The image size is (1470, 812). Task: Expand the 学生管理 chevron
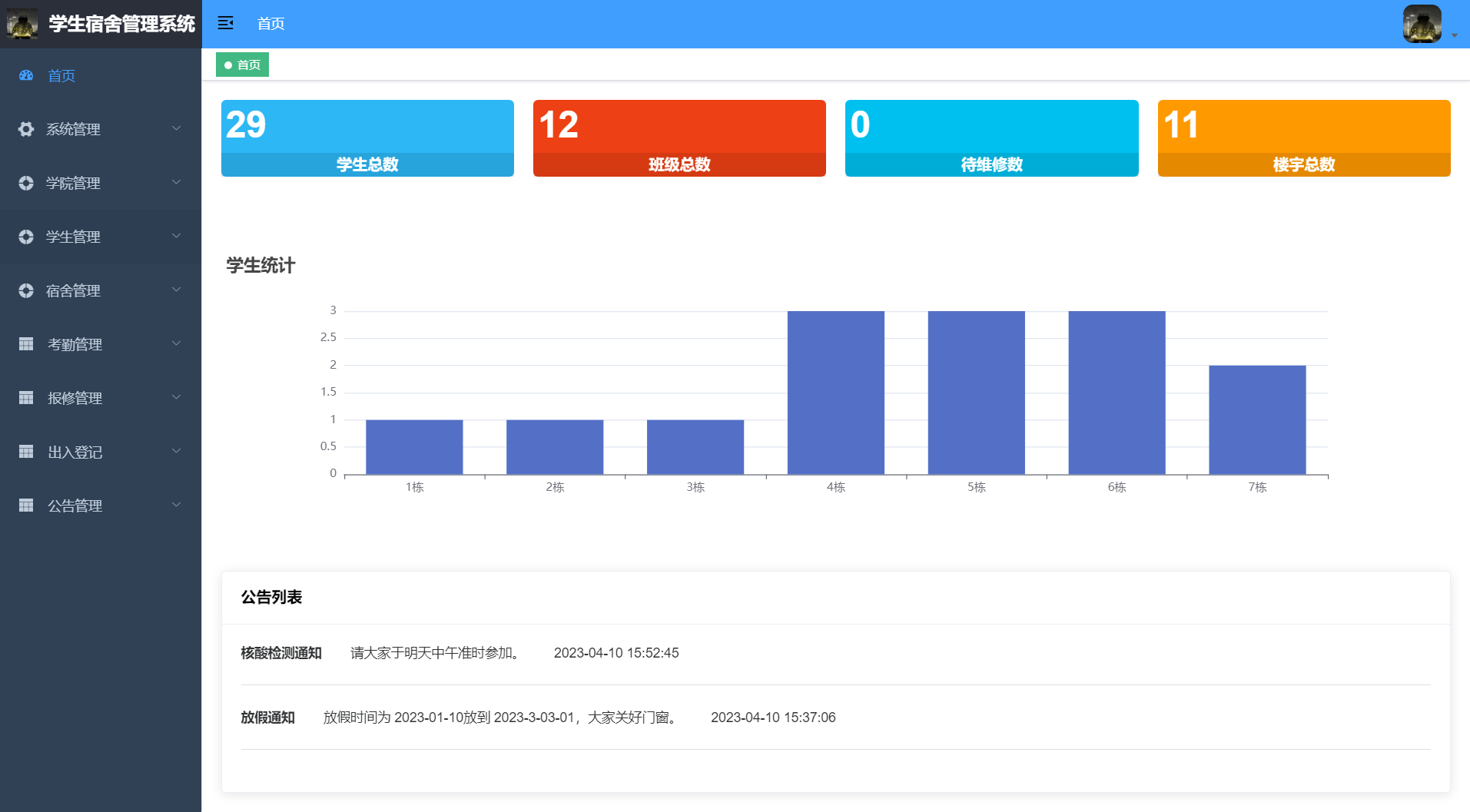pos(177,236)
